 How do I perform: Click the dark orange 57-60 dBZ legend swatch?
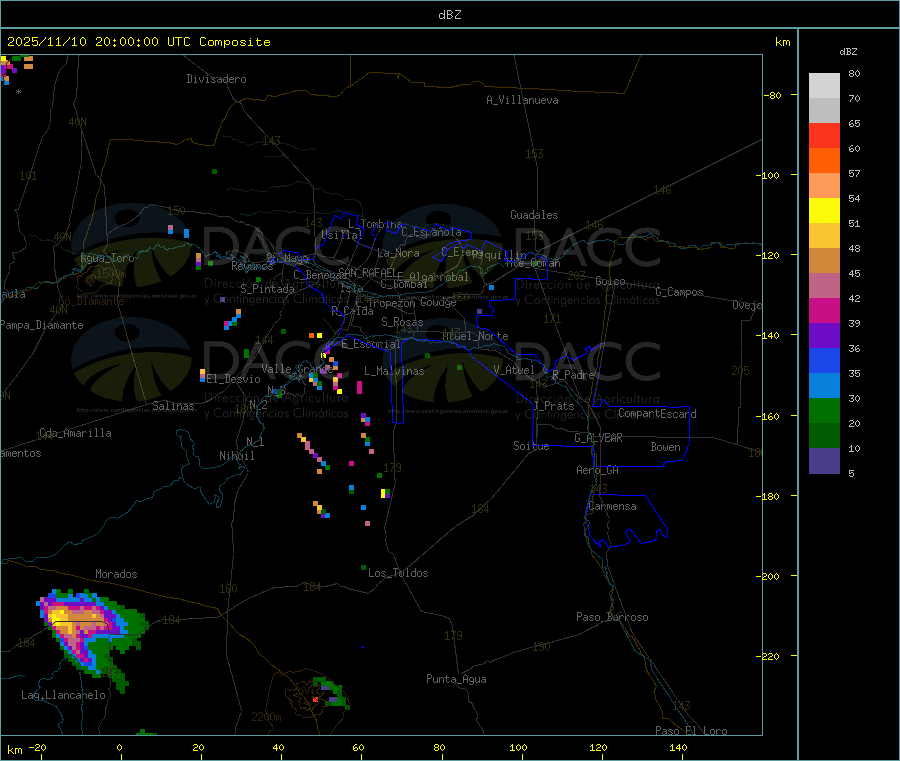tap(824, 161)
